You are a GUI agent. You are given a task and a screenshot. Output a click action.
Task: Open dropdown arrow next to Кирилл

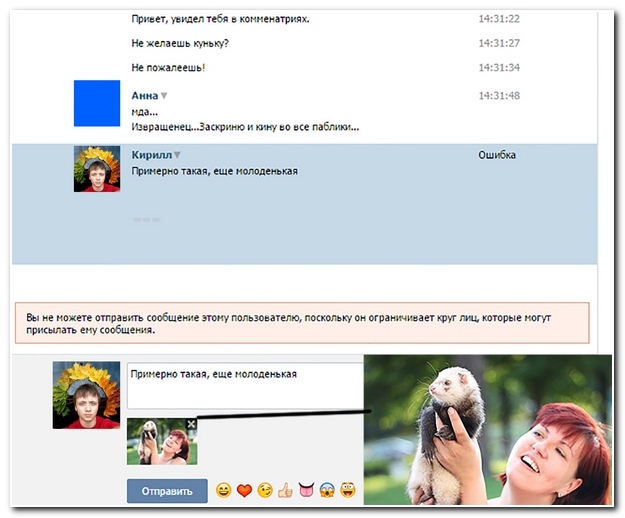[177, 156]
